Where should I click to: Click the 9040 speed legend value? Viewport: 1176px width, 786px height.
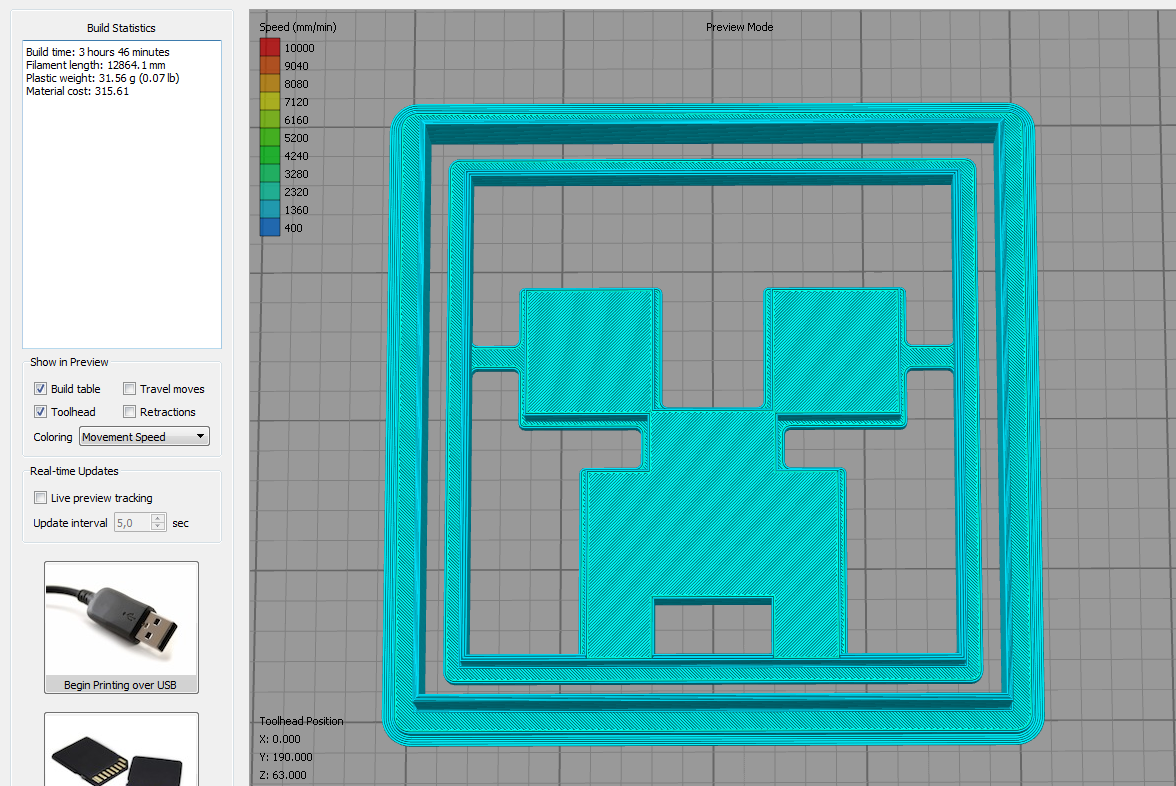[x=296, y=66]
